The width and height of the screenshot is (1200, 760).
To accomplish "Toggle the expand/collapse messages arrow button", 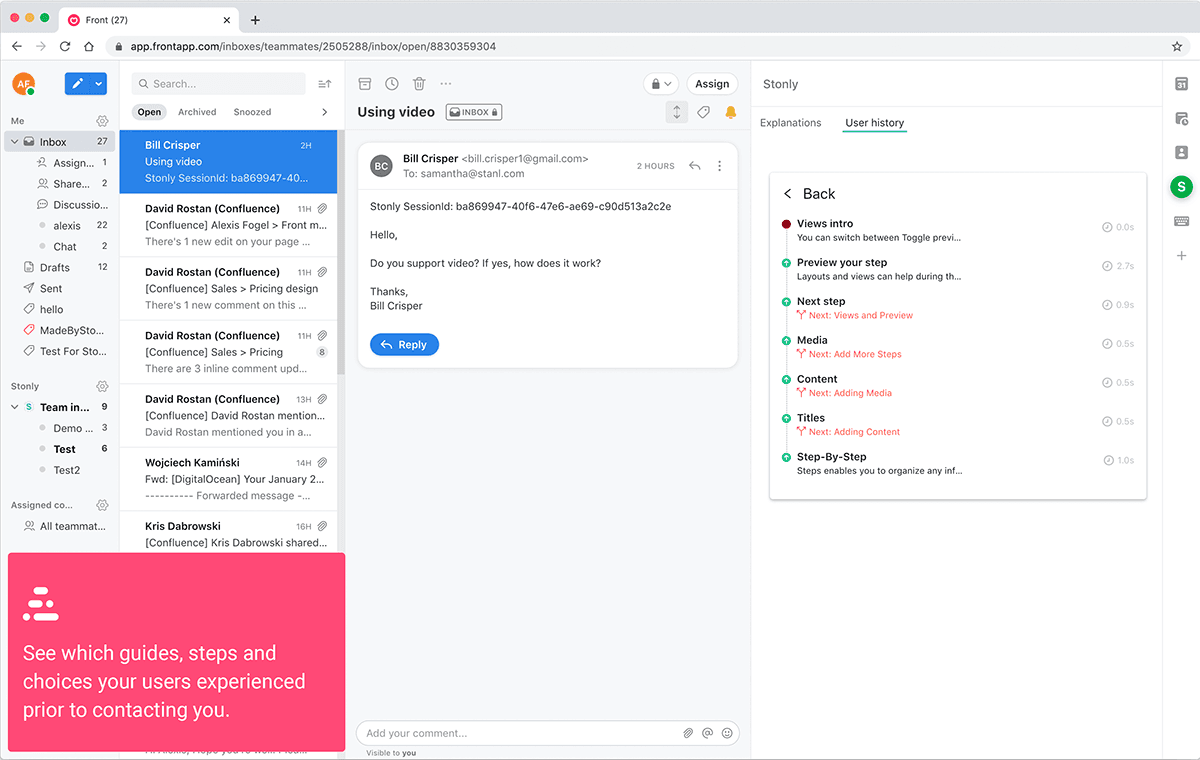I will click(x=677, y=112).
